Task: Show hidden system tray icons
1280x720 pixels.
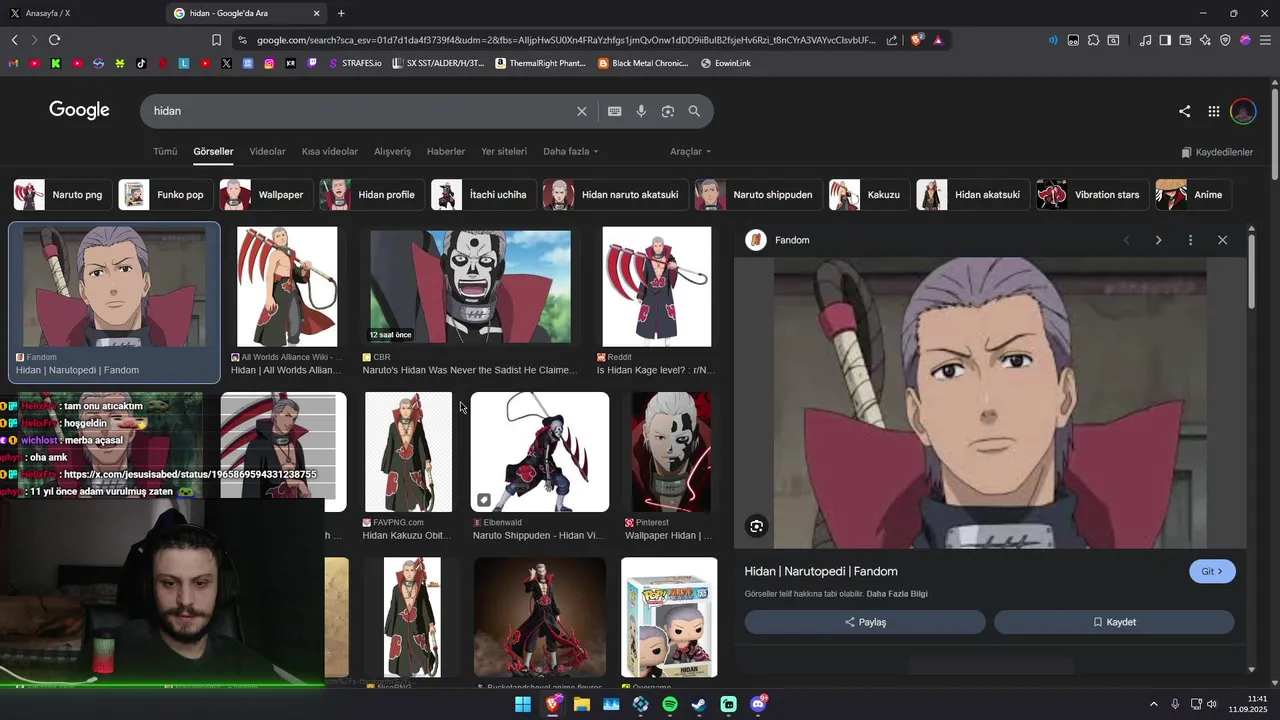Action: tap(1153, 704)
